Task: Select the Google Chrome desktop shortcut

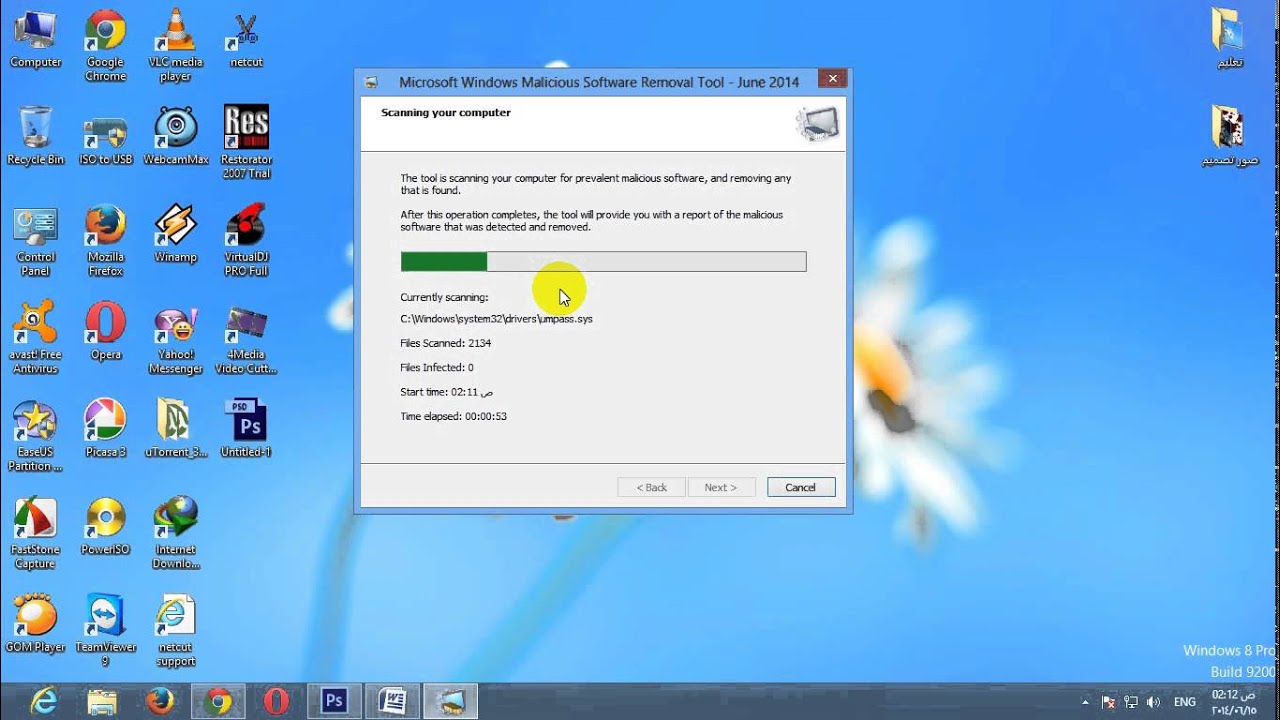Action: [105, 46]
